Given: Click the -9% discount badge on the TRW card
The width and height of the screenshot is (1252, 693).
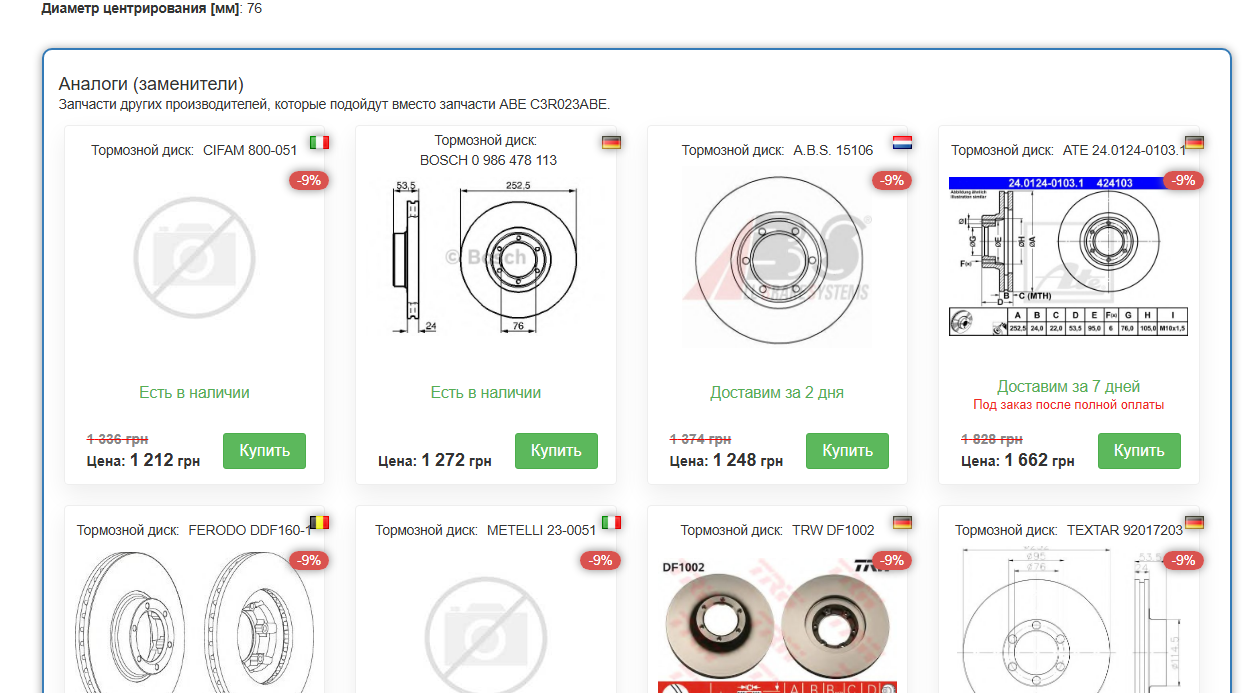Looking at the screenshot, I should coord(892,560).
